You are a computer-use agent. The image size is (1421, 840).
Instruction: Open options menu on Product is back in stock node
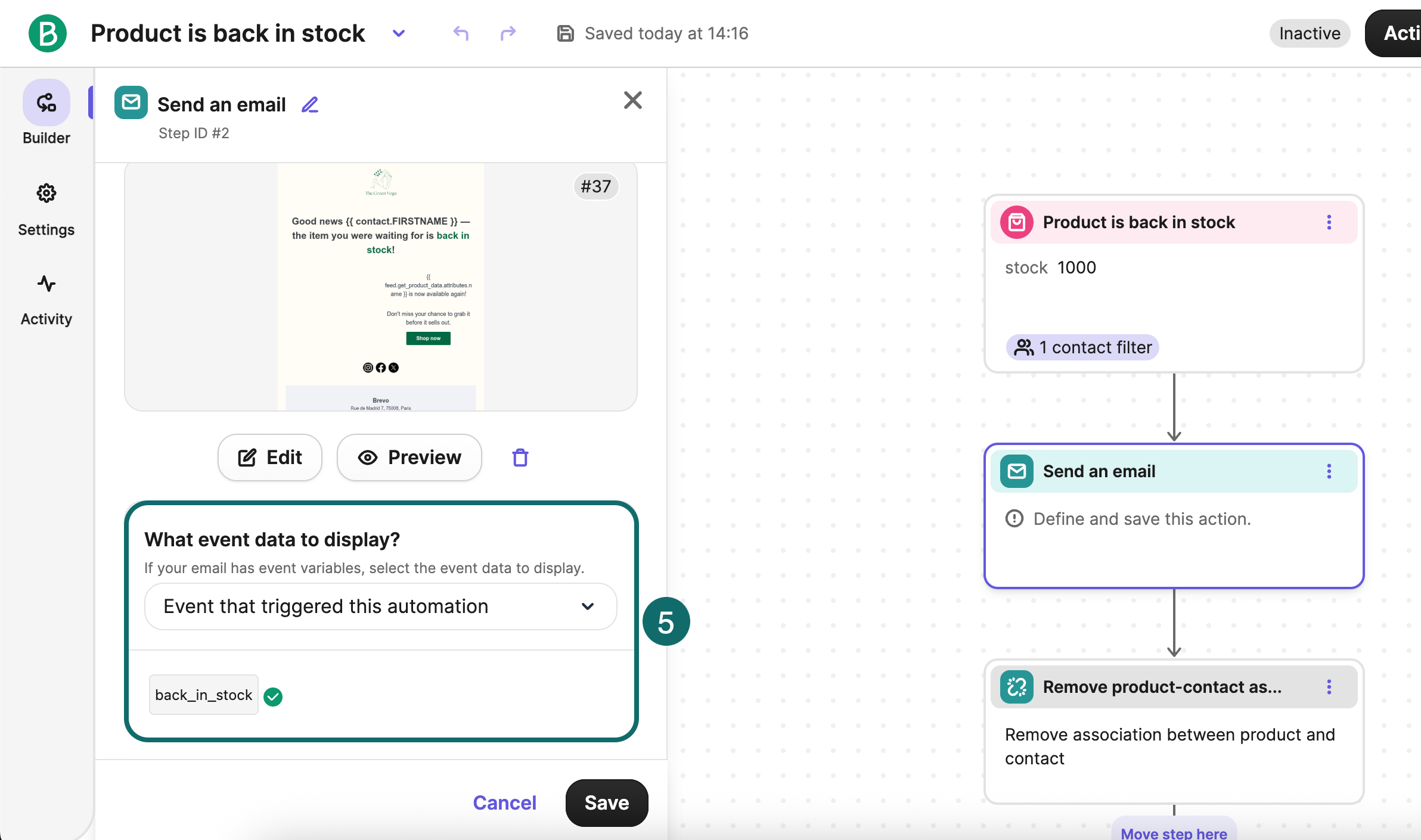point(1329,222)
